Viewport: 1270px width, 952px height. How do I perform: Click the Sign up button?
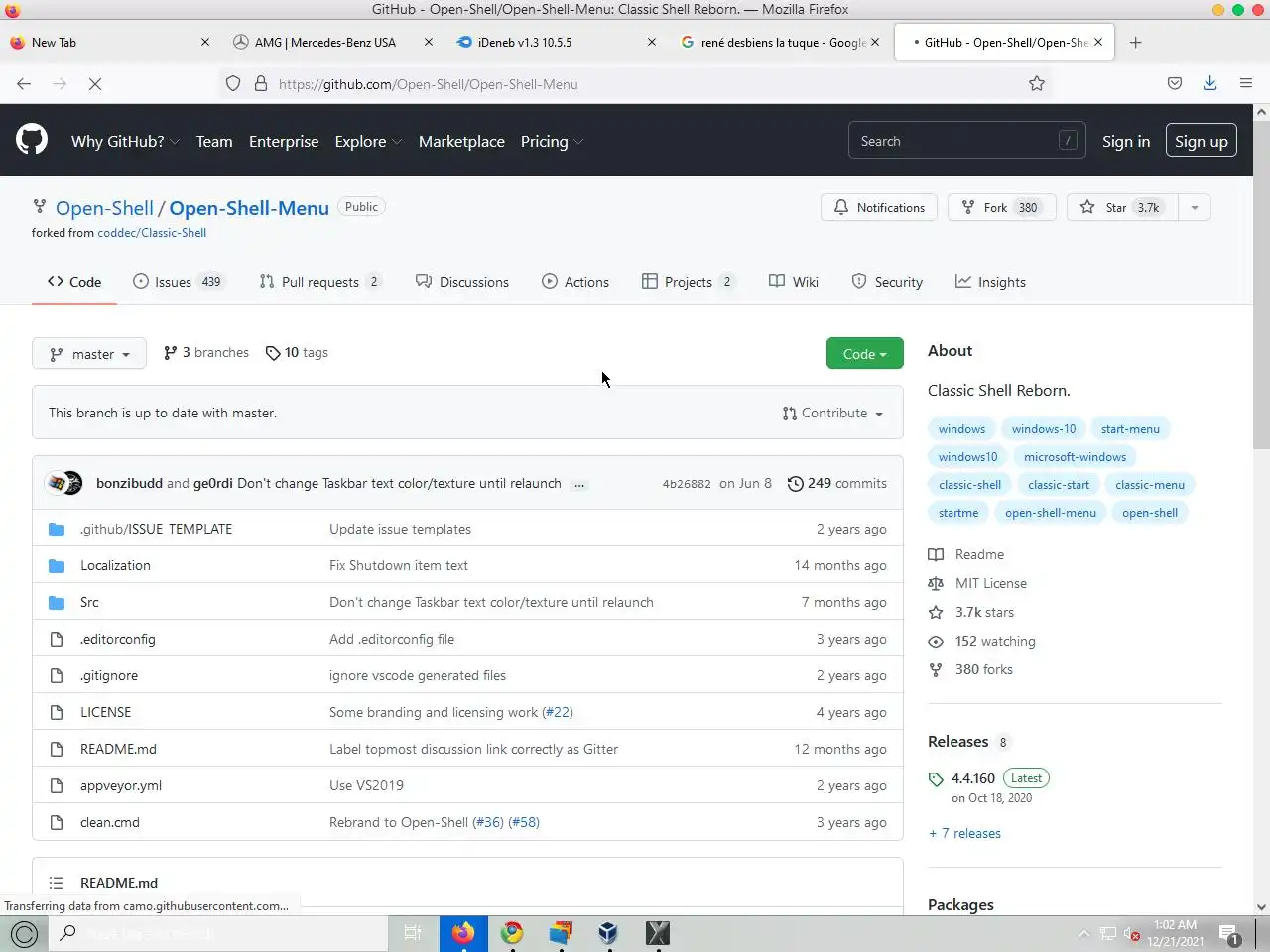pos(1202,141)
